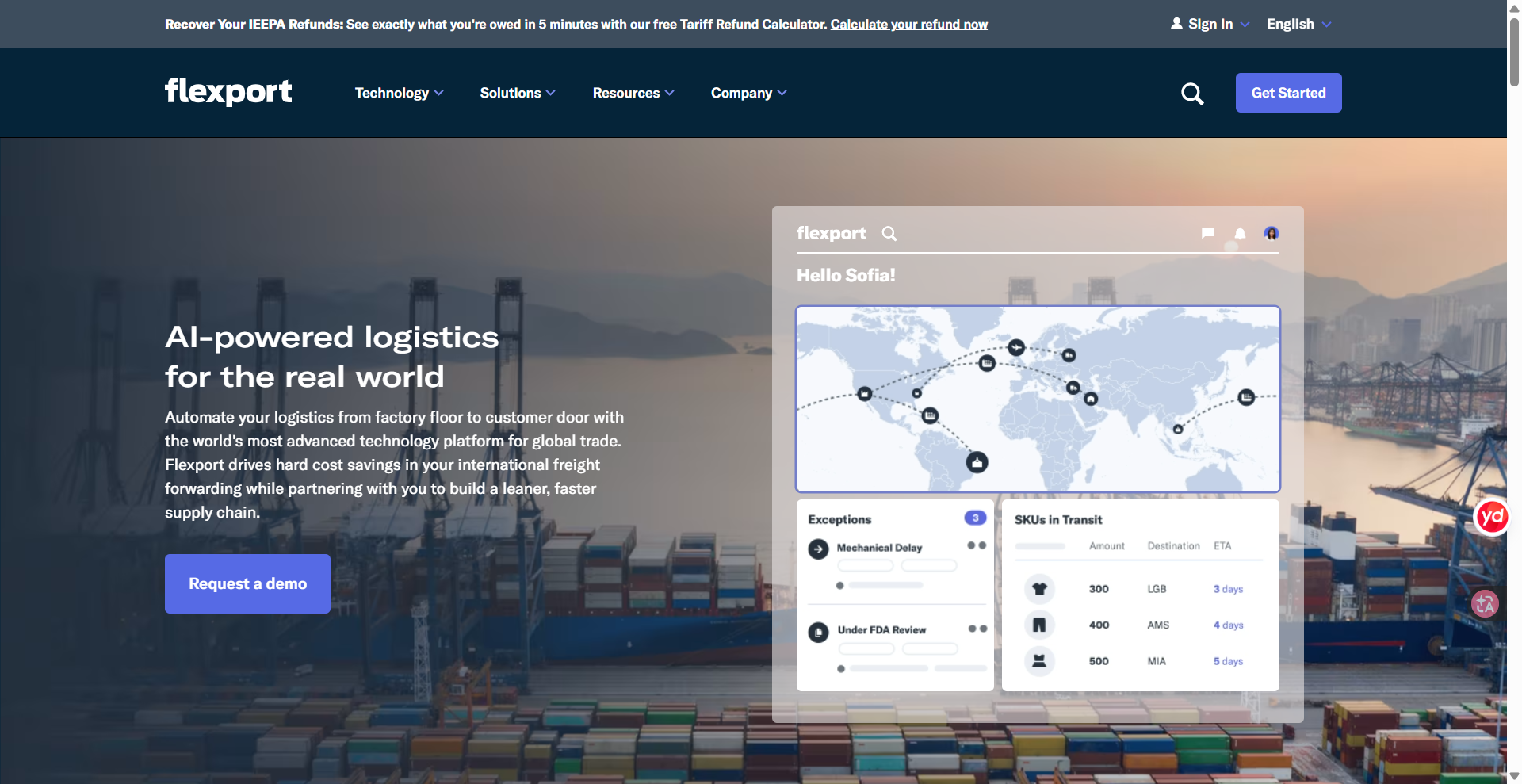Click the world shipment map thumbnail
Screen dimensions: 1522x784
point(1038,399)
